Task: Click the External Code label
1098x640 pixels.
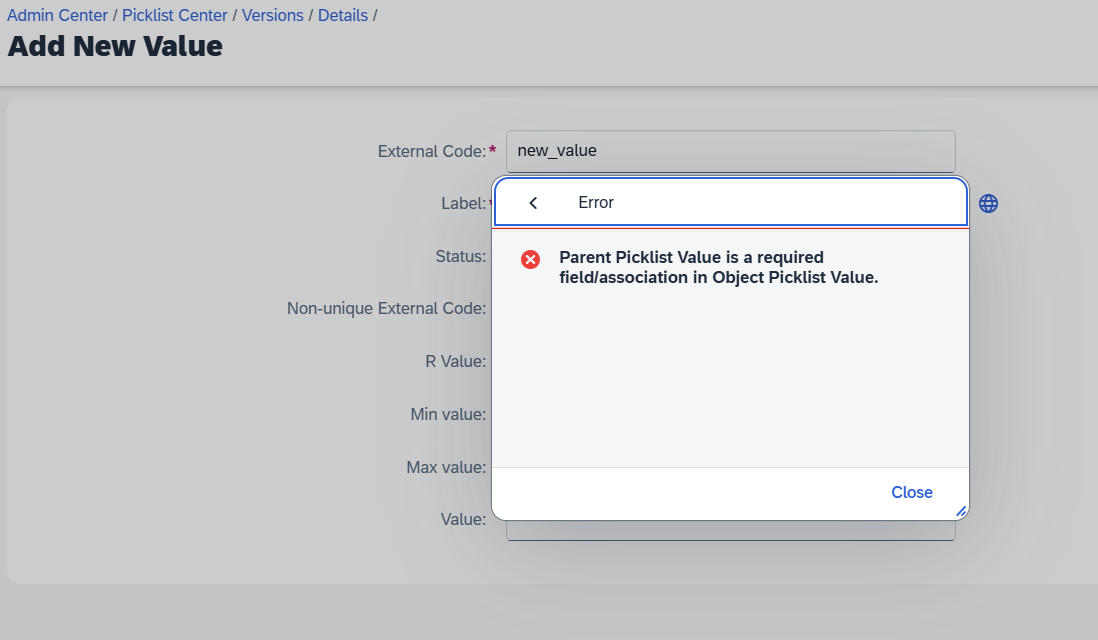Action: (x=431, y=151)
